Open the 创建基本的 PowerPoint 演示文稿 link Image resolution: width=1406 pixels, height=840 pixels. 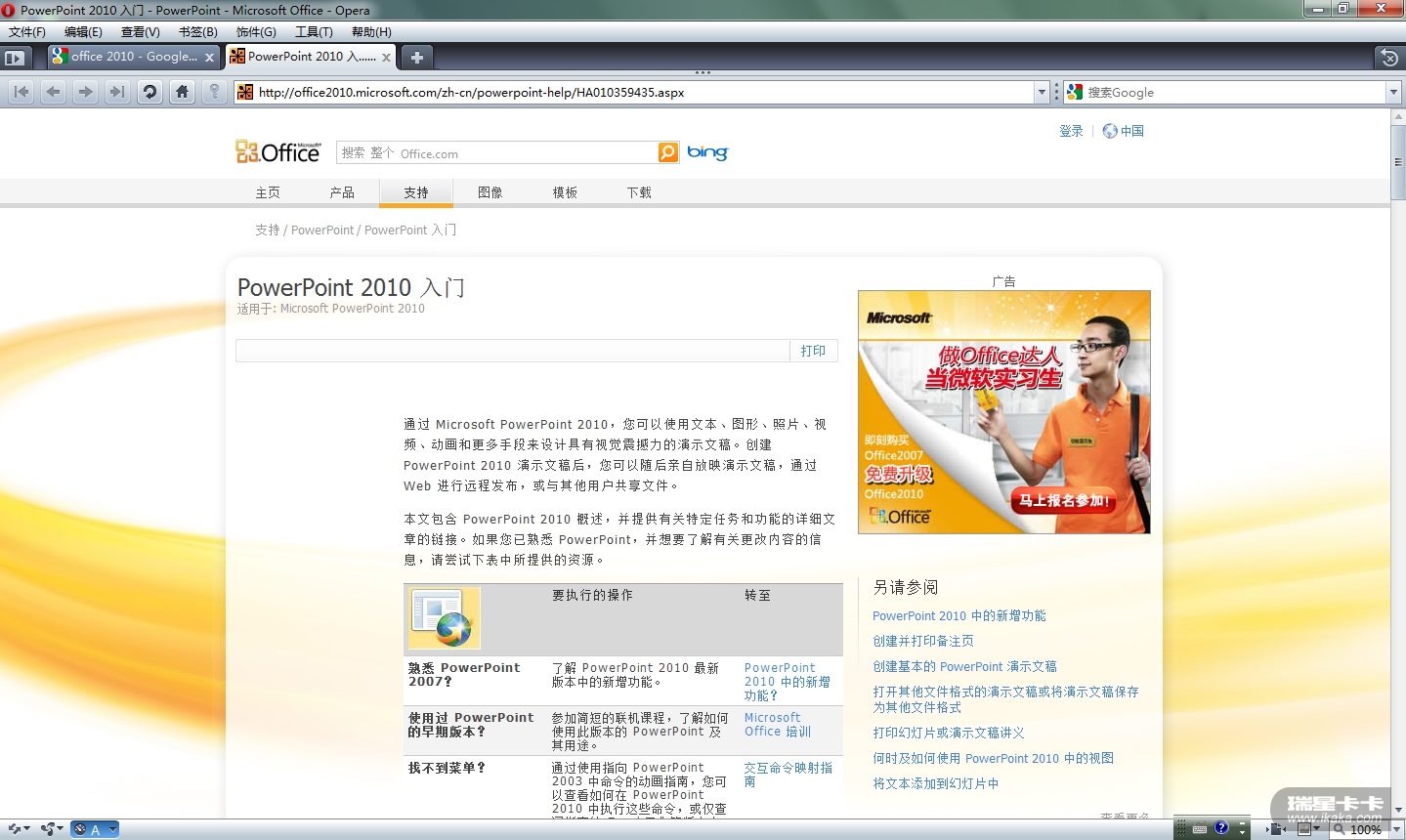(964, 666)
